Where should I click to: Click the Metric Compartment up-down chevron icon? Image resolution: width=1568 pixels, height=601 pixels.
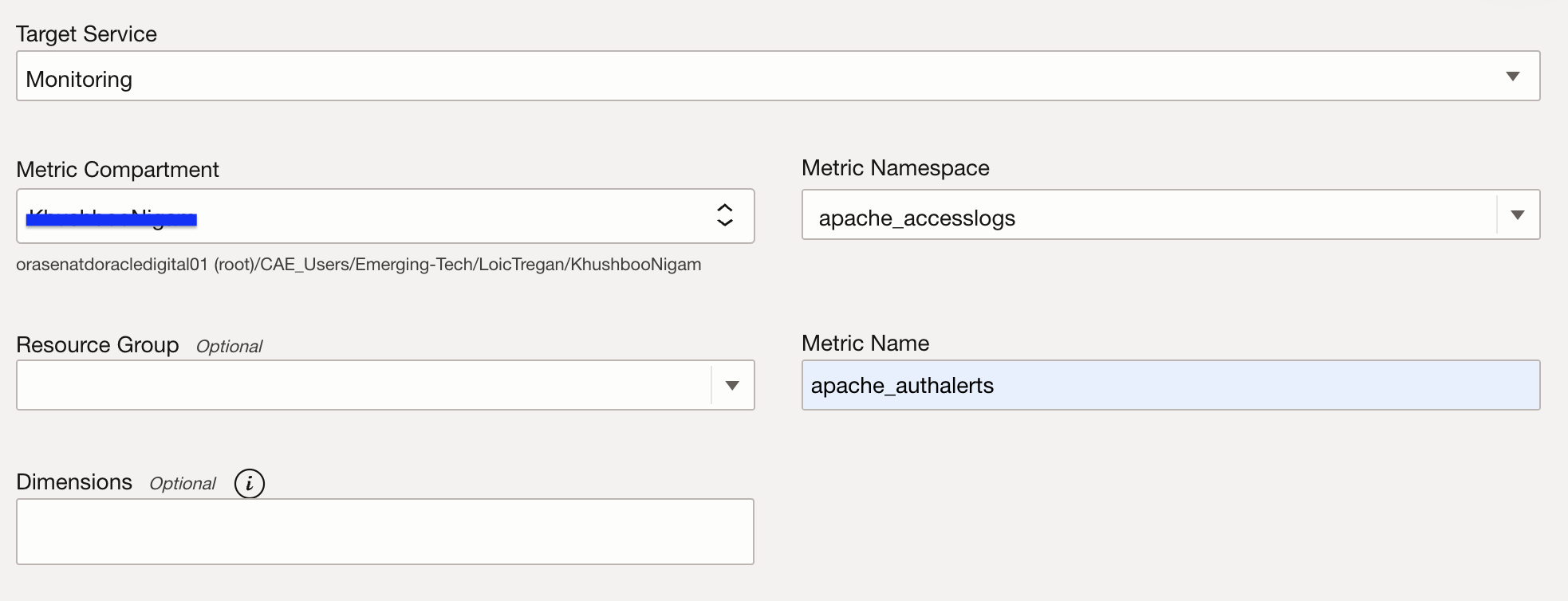(x=724, y=215)
